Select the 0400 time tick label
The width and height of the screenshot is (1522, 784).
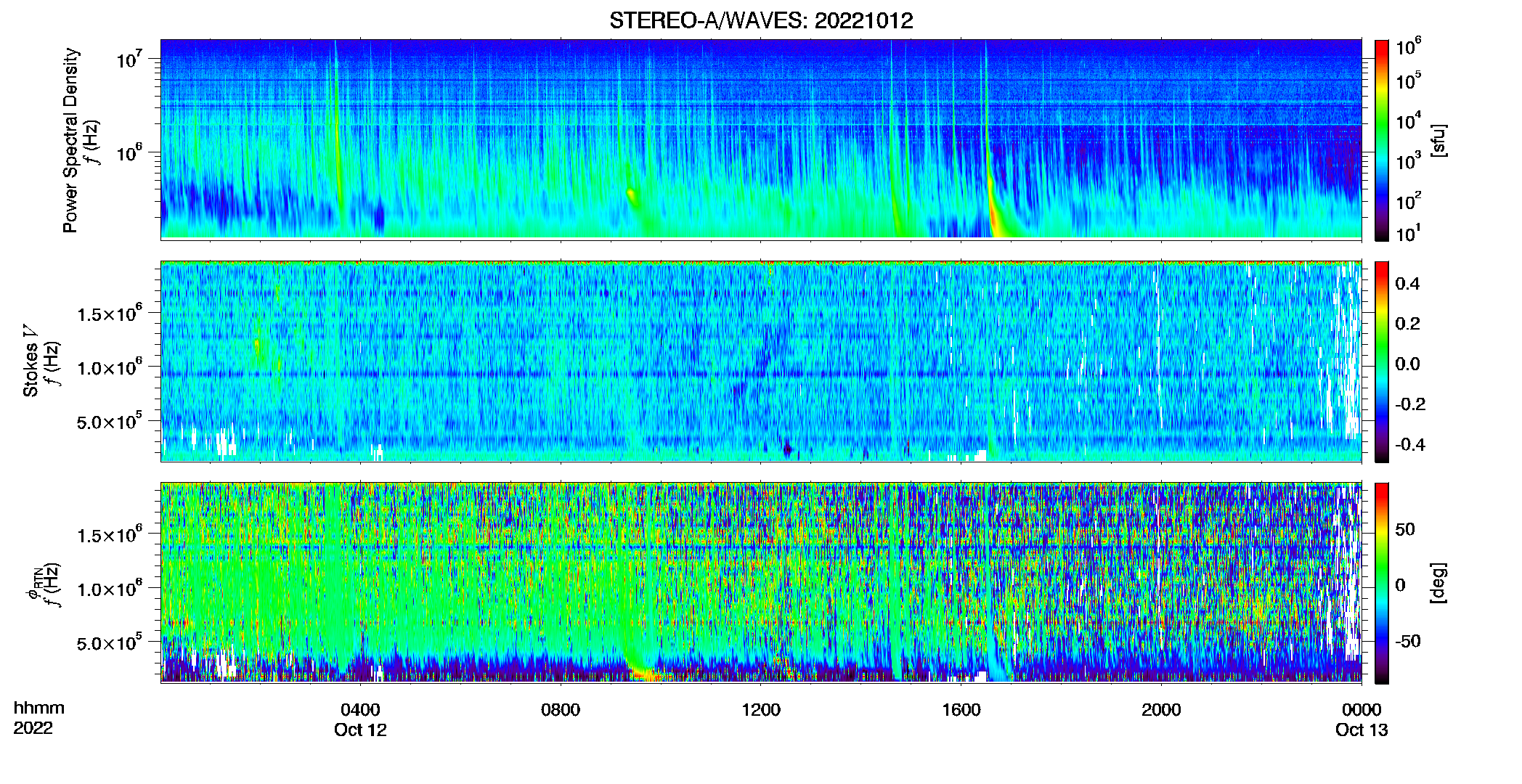(x=360, y=709)
